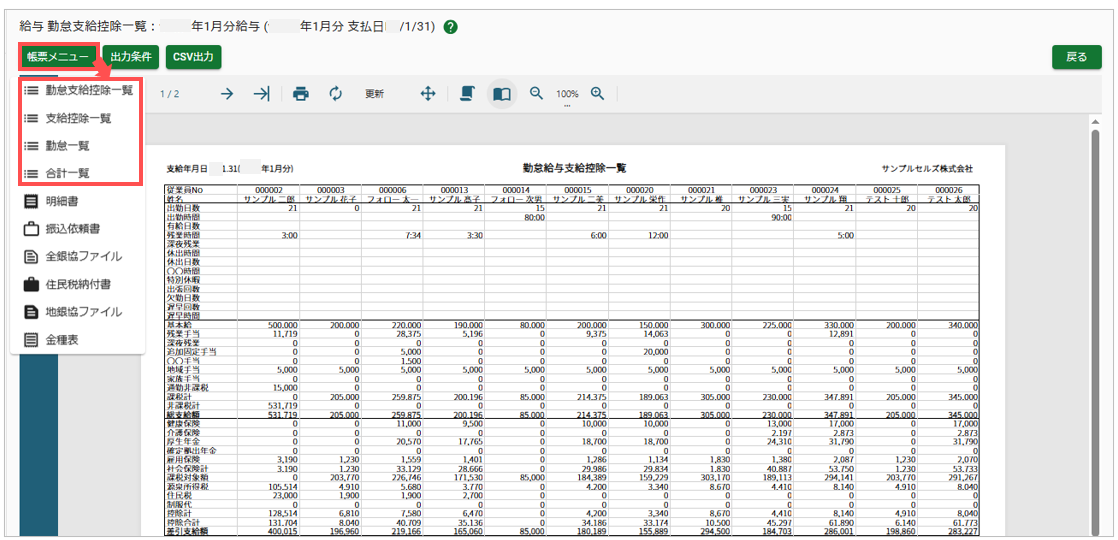This screenshot has width=1118, height=540.
Task: Click the 7:34 overtime cell
Action: (414, 235)
